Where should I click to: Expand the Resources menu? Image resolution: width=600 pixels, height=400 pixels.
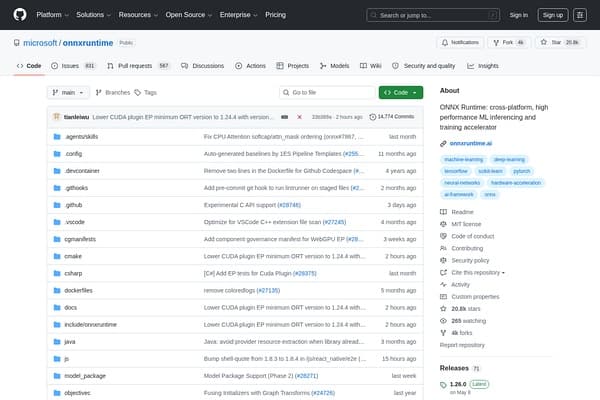pos(138,15)
